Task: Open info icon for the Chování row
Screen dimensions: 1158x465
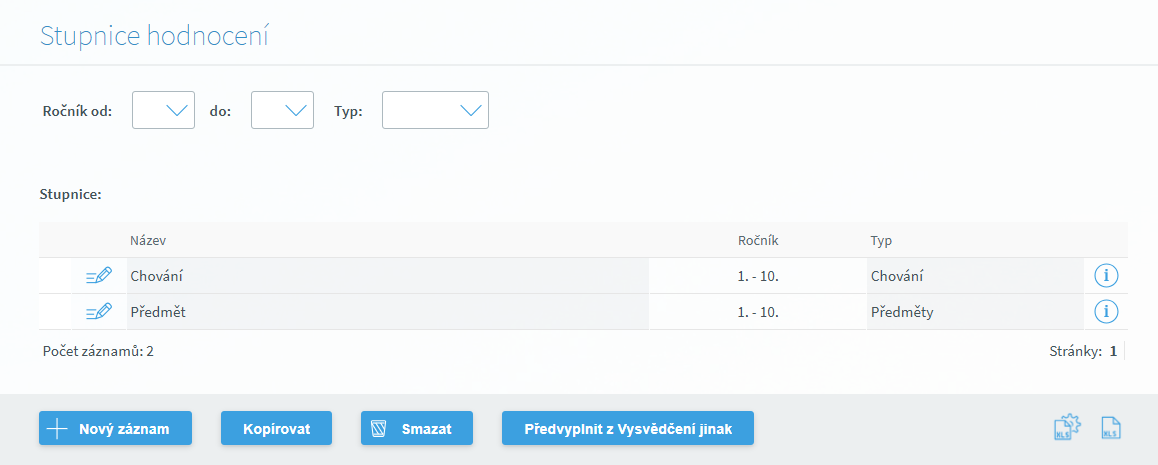Action: (1105, 276)
